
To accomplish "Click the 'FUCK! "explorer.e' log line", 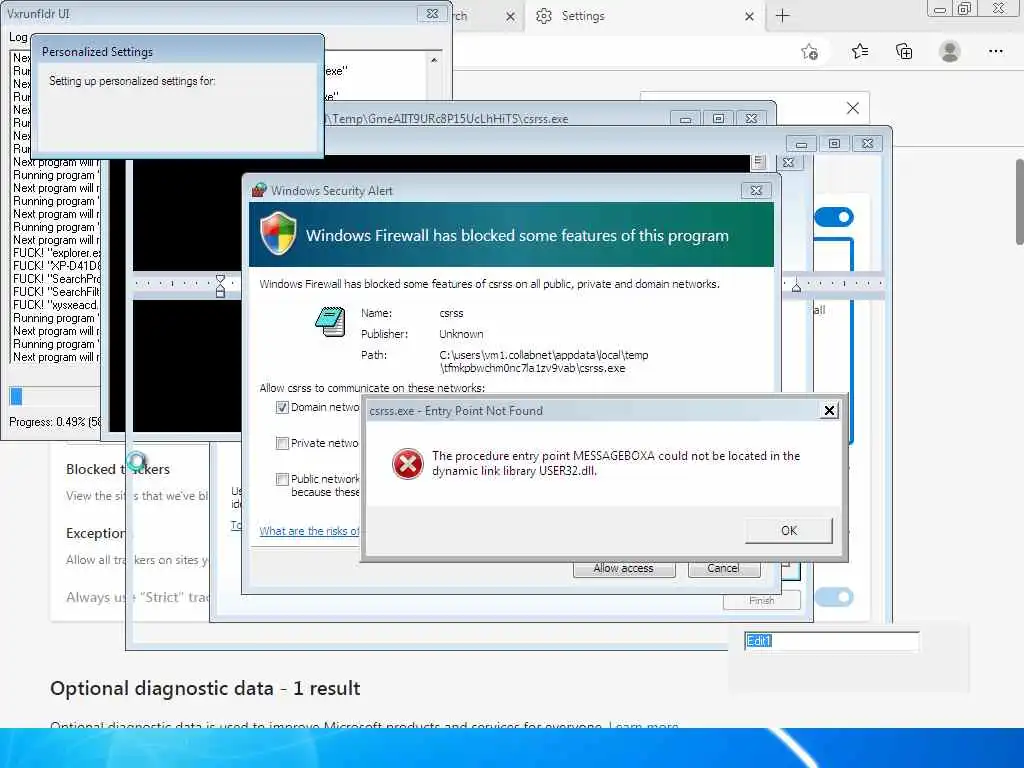I will click(57, 253).
